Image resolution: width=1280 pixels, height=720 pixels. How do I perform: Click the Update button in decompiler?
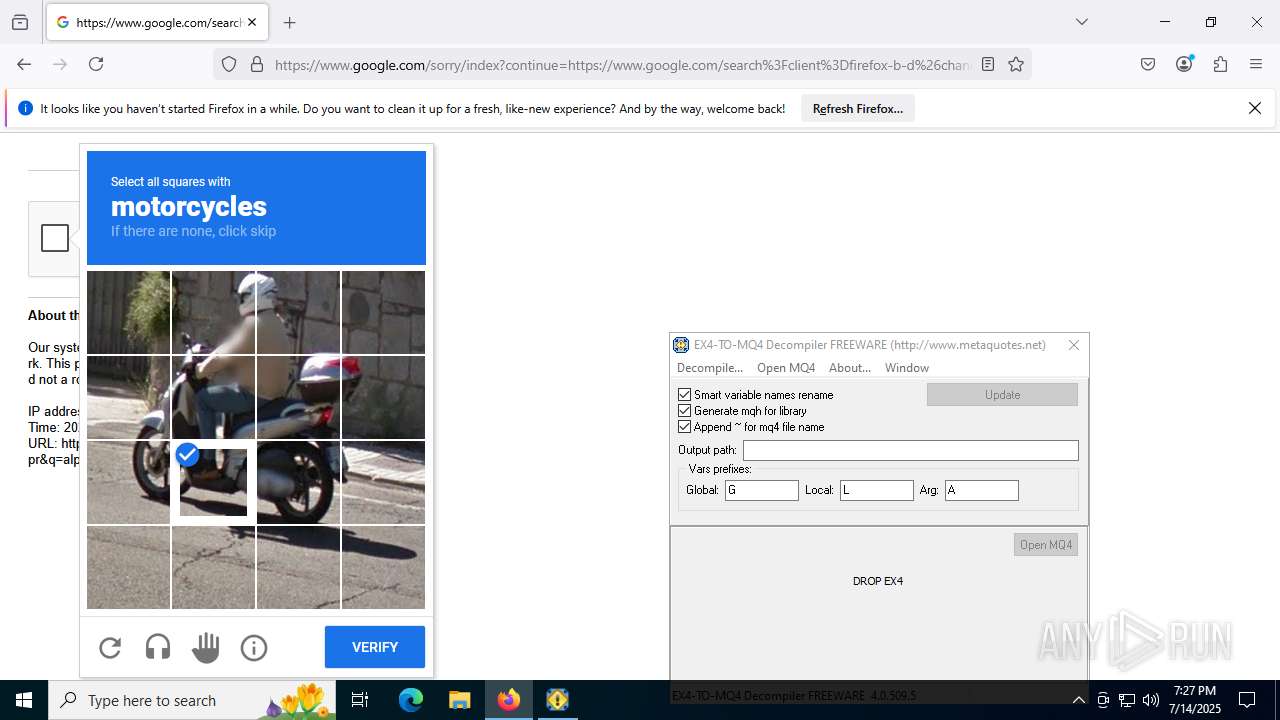click(x=1002, y=395)
